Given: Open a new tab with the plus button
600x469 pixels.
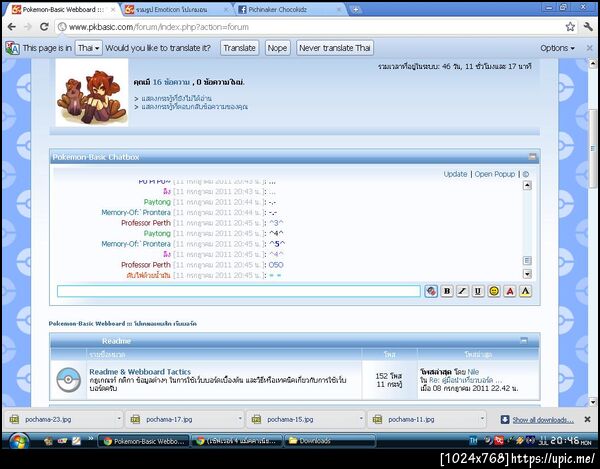Looking at the screenshot, I should click(x=355, y=10).
